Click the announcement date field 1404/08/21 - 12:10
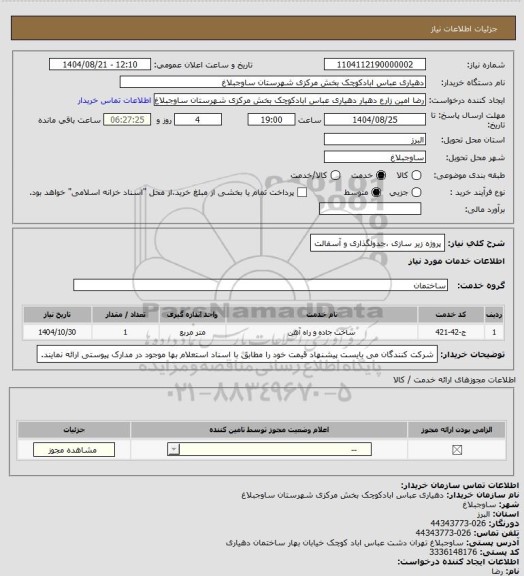524x576 pixels. pos(100,64)
